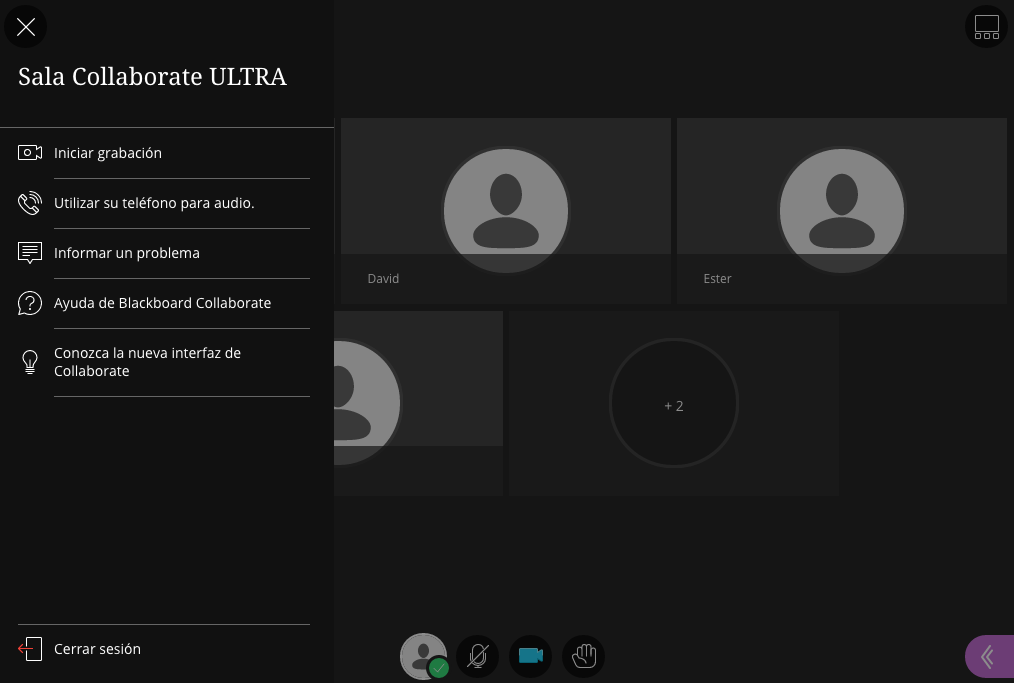Click the recording camera icon
Image resolution: width=1014 pixels, height=683 pixels.
(30, 153)
